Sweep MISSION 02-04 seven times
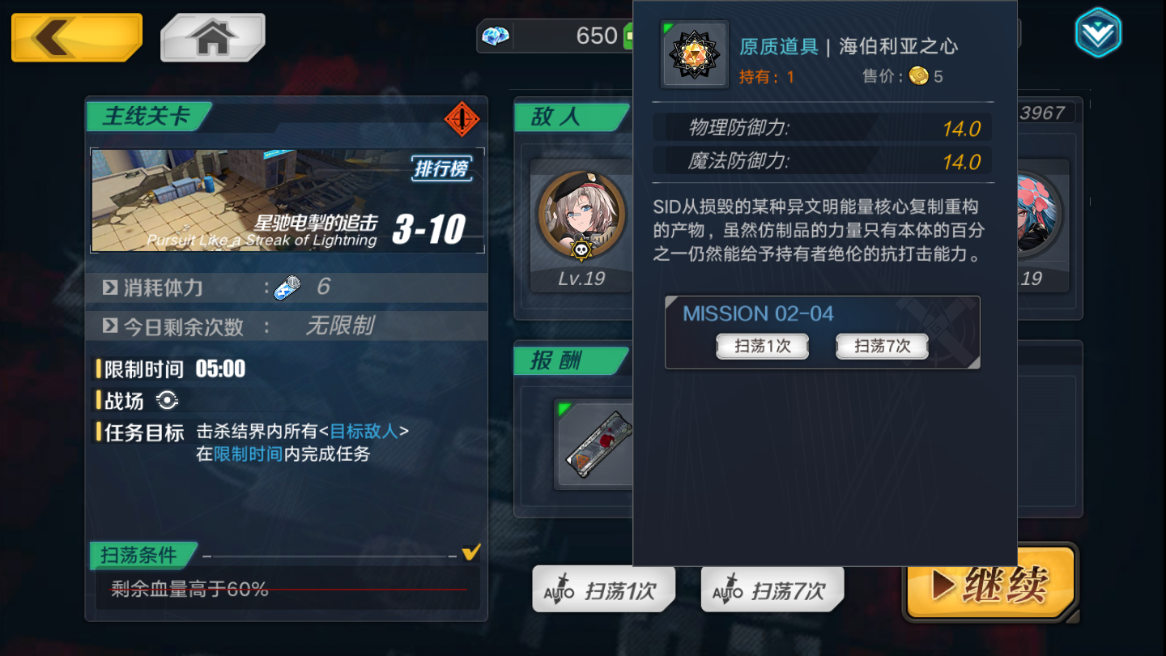Screen dimensions: 1166x656 coord(882,346)
